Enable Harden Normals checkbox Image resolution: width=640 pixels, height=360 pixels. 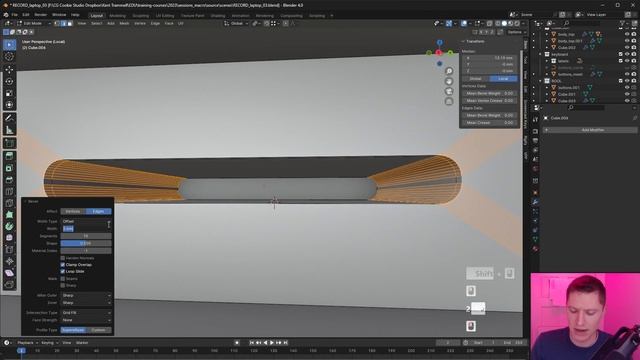[x=62, y=258]
